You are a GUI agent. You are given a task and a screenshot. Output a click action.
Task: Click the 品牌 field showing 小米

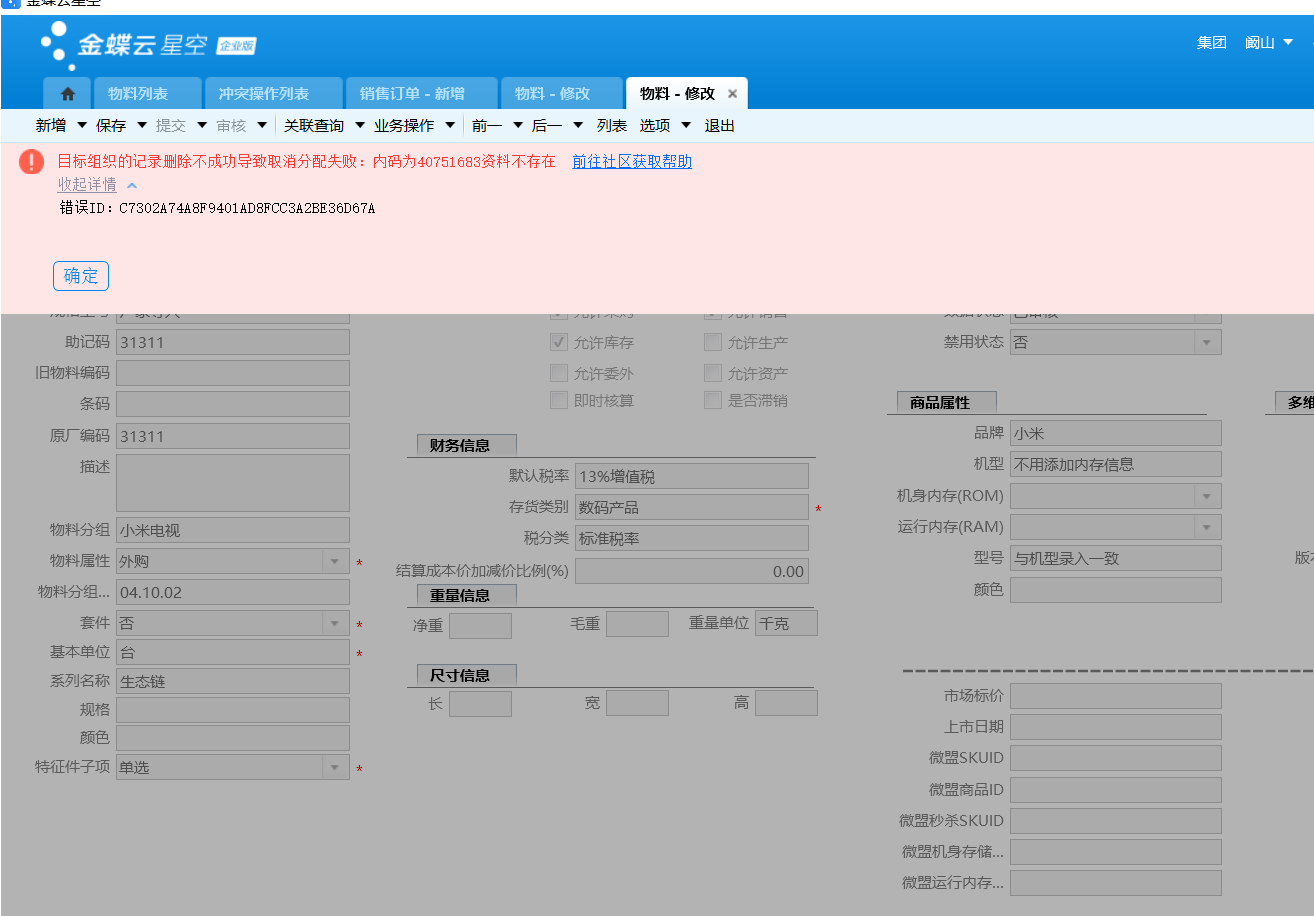click(x=1116, y=433)
